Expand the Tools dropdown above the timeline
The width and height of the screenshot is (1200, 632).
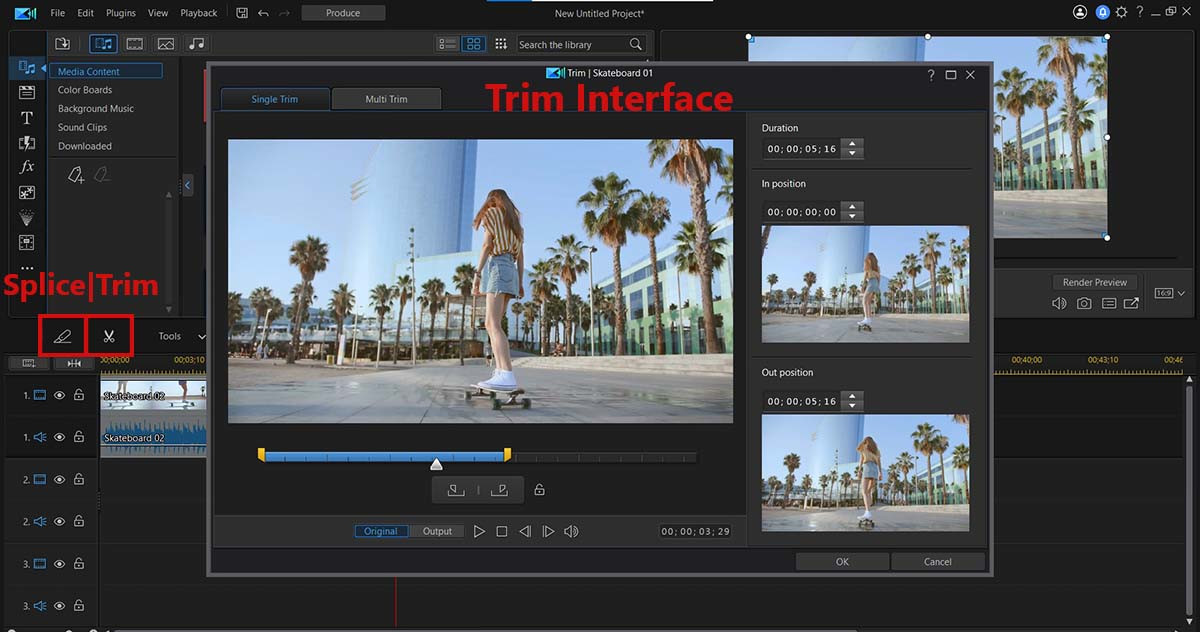tap(180, 336)
